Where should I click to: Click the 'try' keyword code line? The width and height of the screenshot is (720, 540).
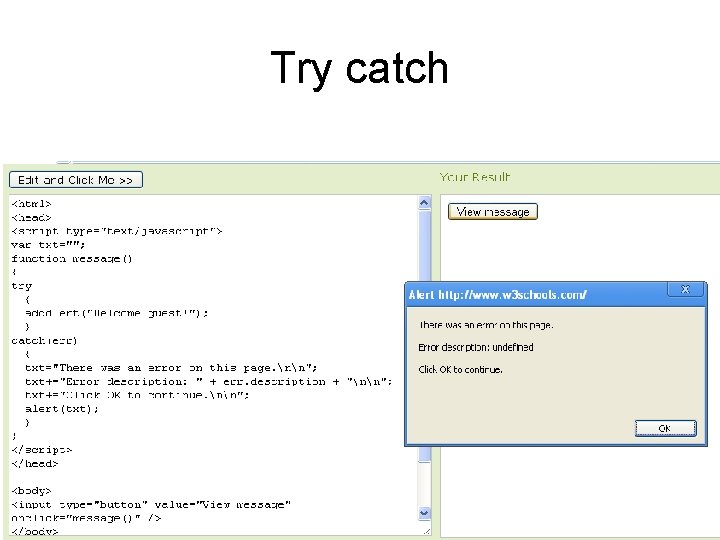22,286
